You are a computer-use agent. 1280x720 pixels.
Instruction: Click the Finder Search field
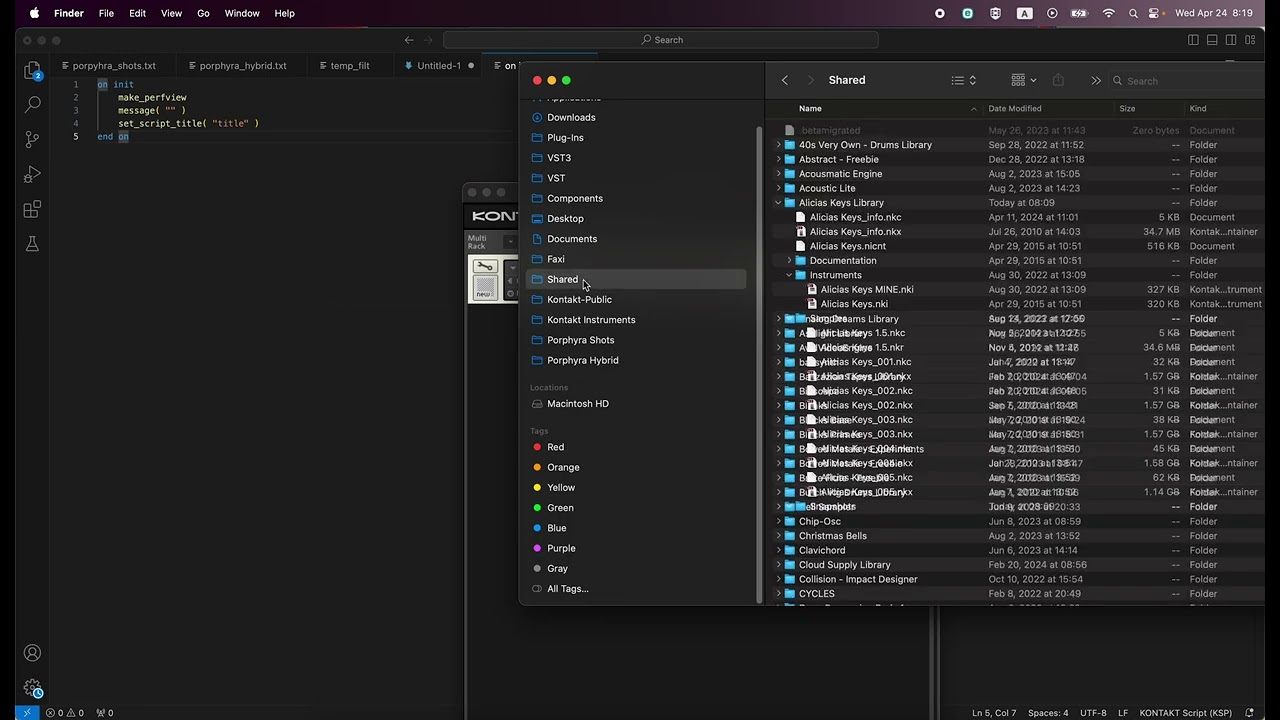[1185, 81]
